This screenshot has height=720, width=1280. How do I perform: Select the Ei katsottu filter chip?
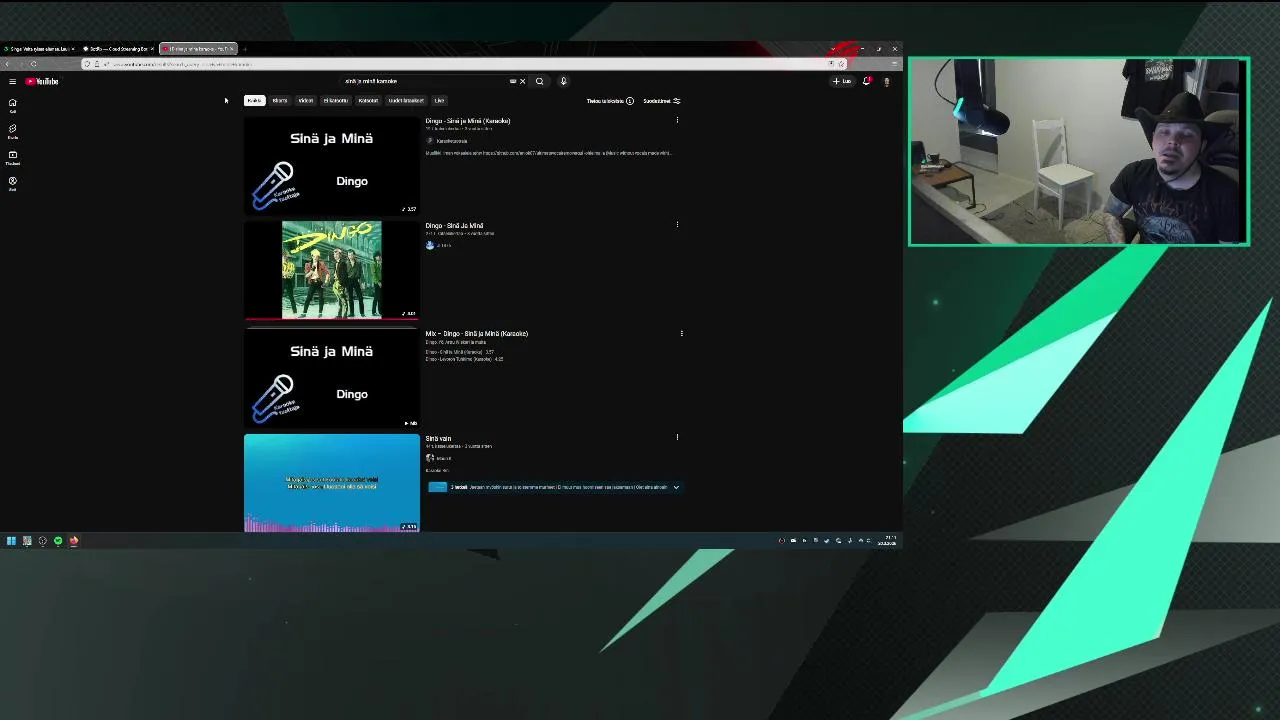point(336,100)
